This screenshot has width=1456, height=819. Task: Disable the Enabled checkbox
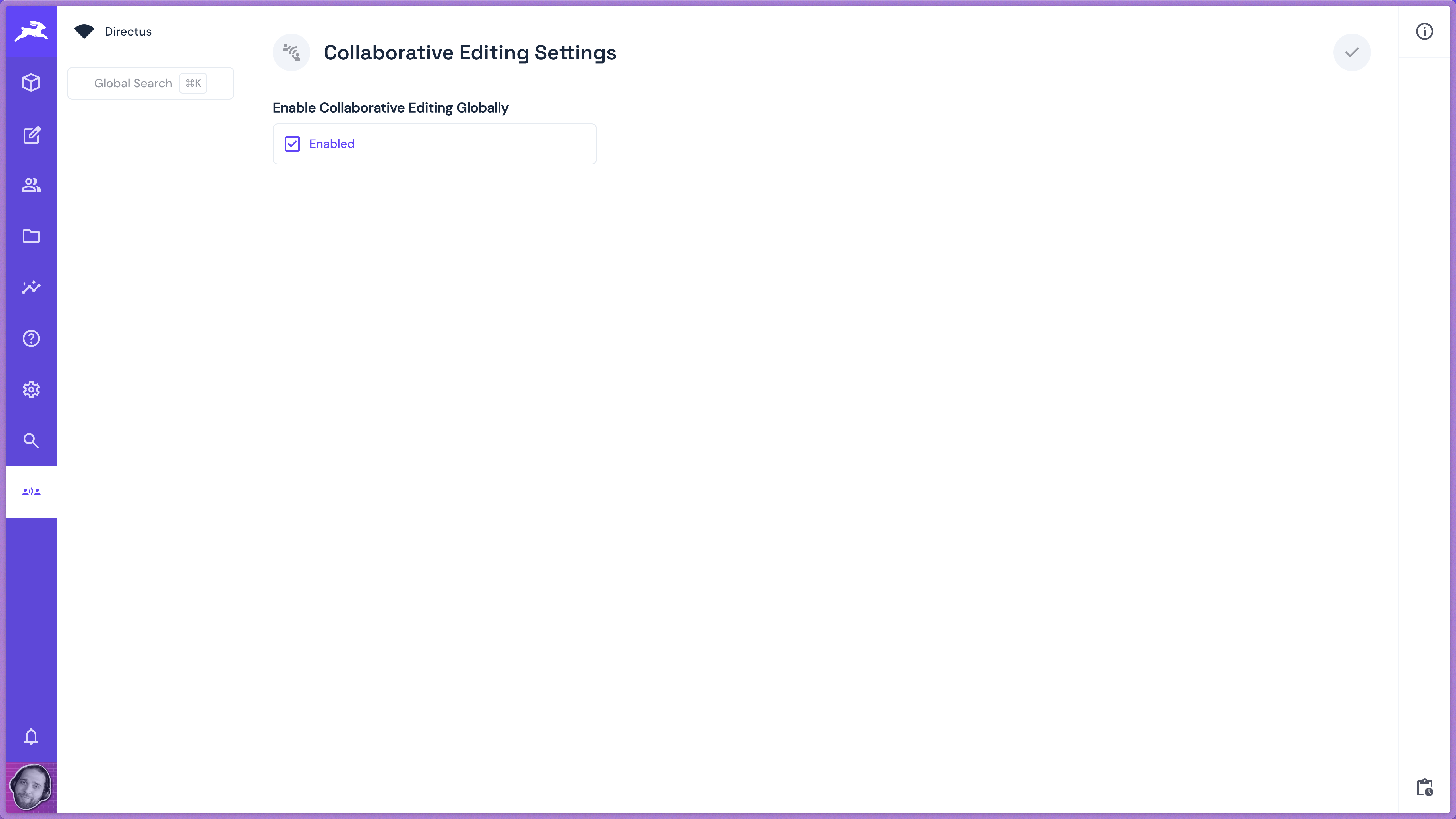[x=292, y=144]
